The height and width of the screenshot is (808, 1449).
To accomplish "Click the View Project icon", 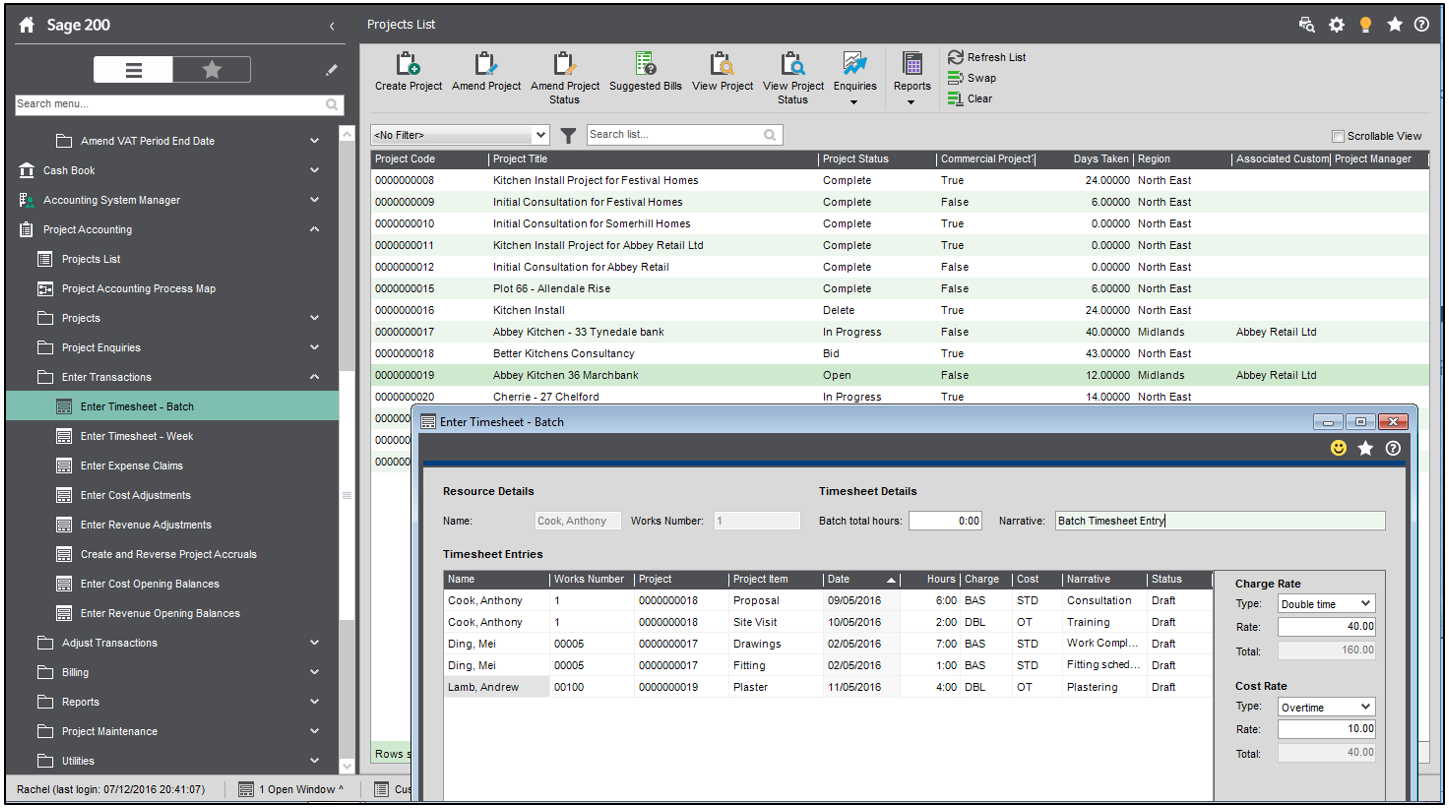I will click(x=722, y=71).
